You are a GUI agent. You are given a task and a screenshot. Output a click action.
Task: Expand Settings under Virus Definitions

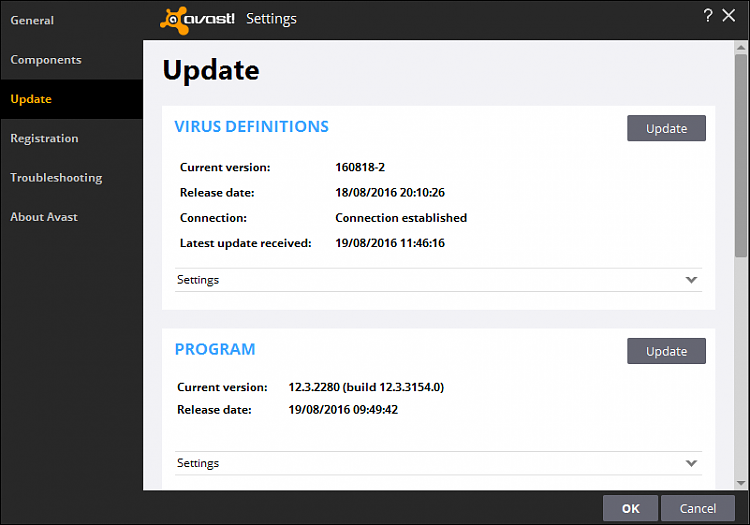pos(438,280)
